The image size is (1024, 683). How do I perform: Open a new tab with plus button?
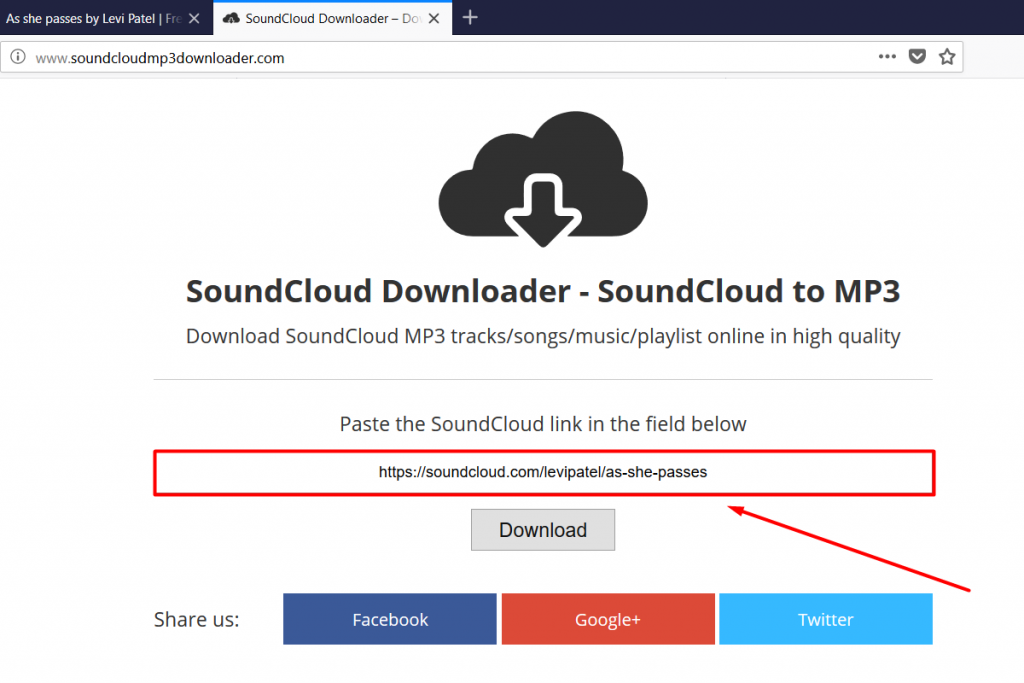point(470,18)
